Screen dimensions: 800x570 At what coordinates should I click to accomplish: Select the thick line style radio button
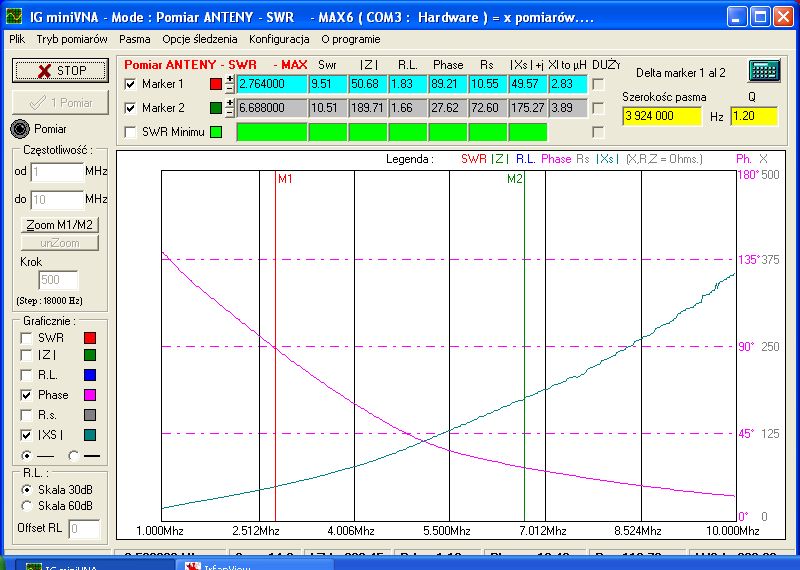point(74,455)
